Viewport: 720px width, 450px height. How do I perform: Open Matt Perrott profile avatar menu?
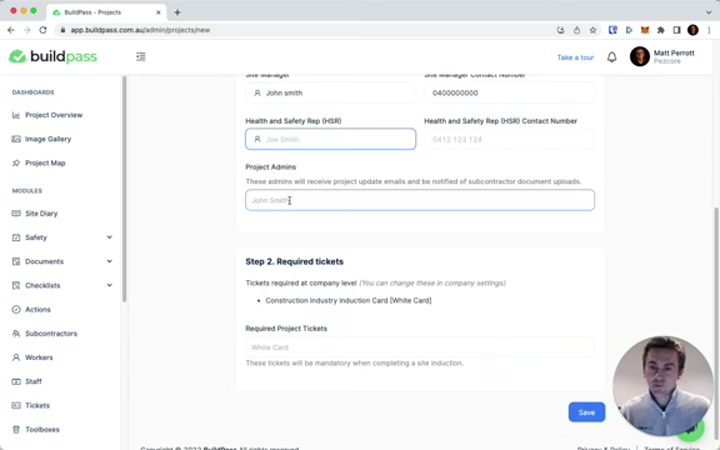pyautogui.click(x=640, y=56)
